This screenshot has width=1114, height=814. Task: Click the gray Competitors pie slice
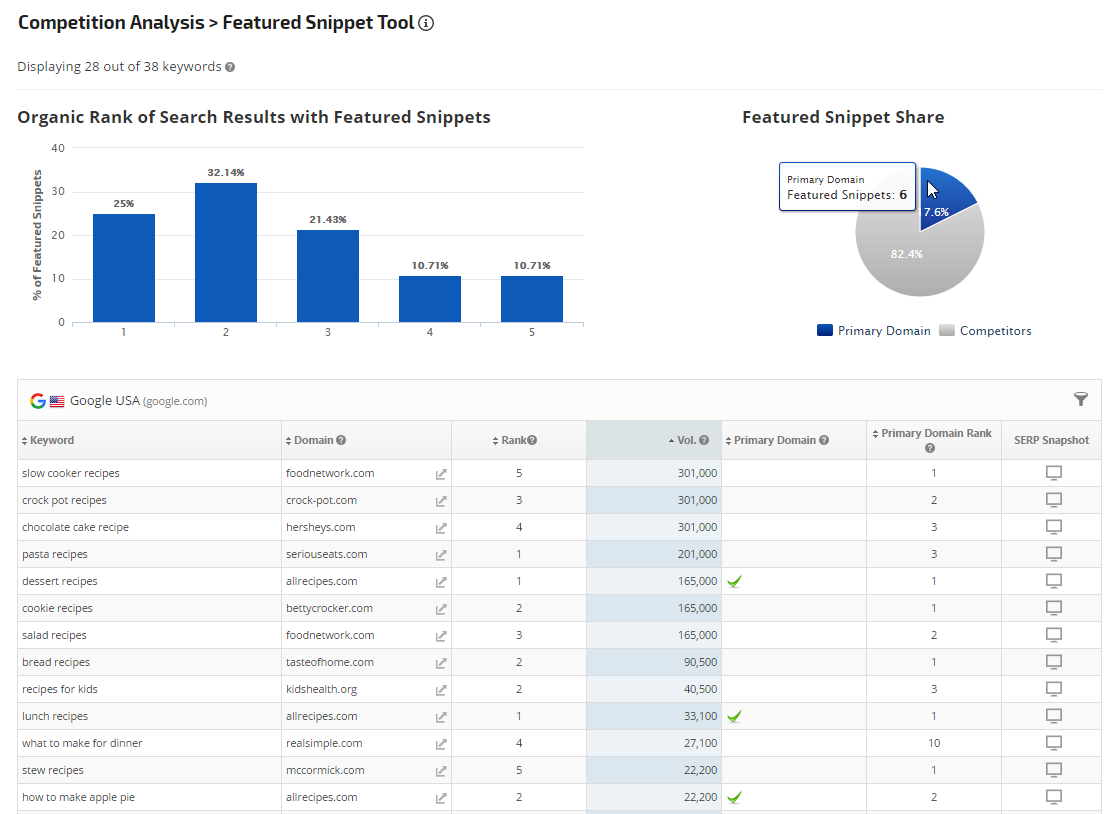[x=910, y=260]
